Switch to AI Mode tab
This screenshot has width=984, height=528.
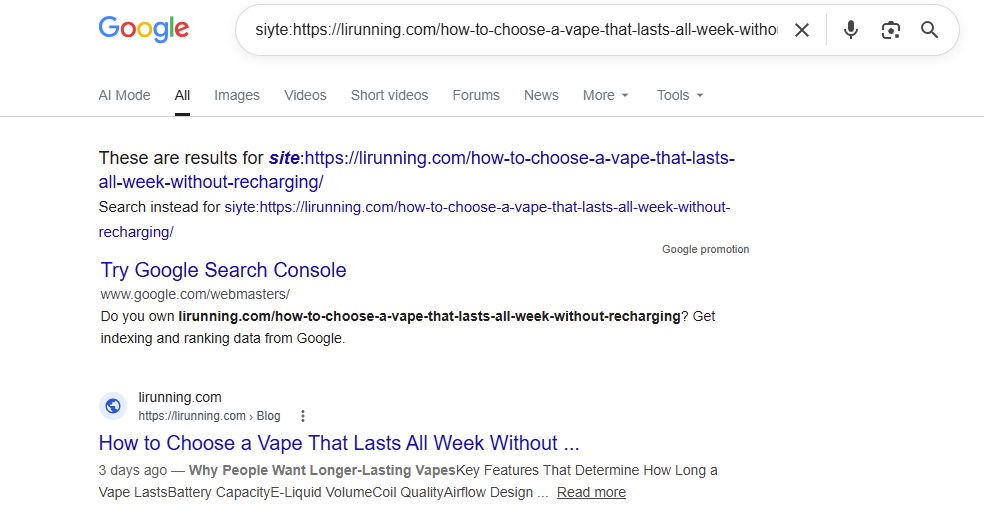tap(124, 95)
